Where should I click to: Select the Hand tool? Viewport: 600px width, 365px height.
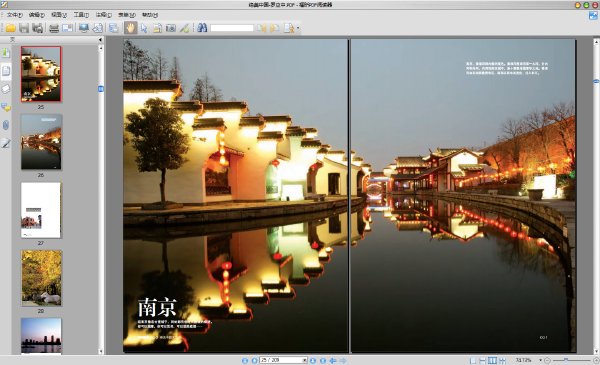pyautogui.click(x=130, y=28)
